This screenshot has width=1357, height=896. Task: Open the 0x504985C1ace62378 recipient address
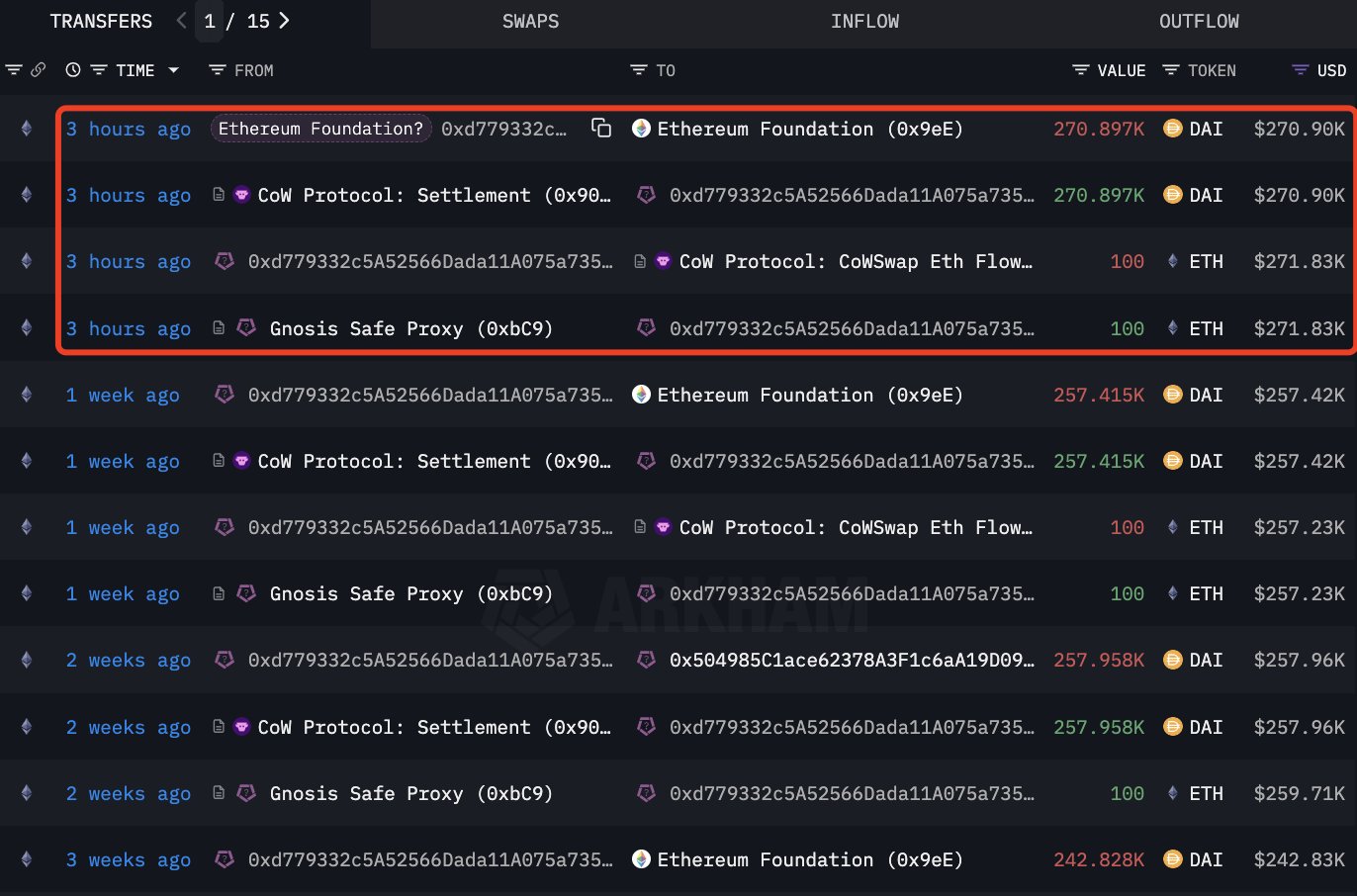click(851, 660)
